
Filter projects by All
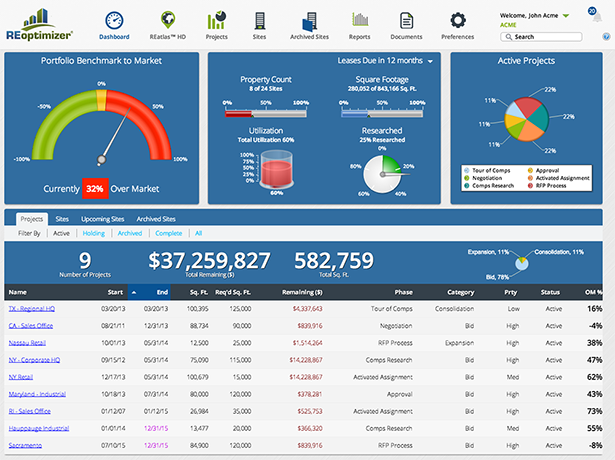point(198,233)
